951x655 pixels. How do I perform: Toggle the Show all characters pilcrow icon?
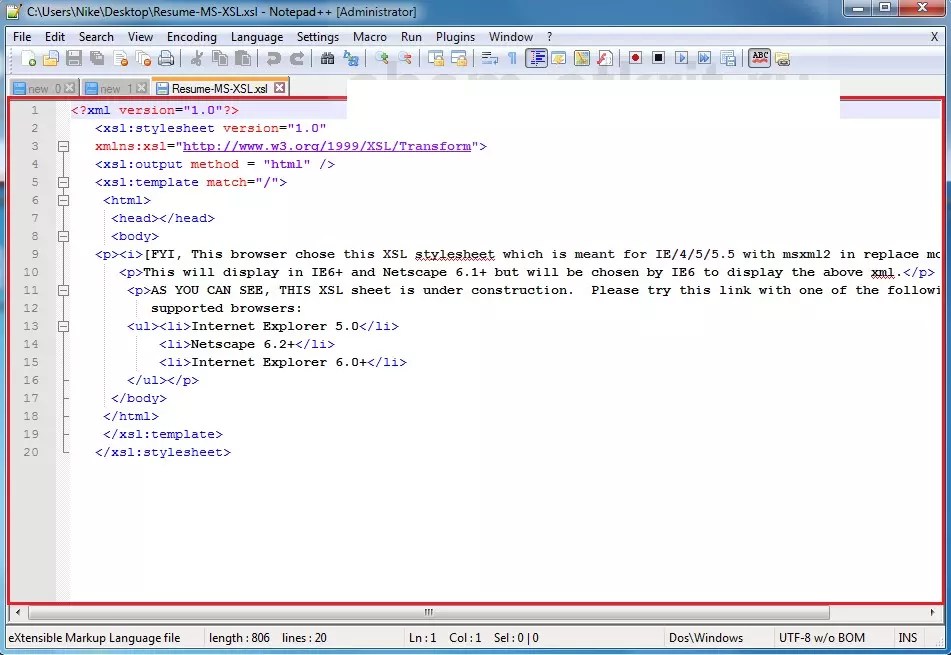pos(512,58)
